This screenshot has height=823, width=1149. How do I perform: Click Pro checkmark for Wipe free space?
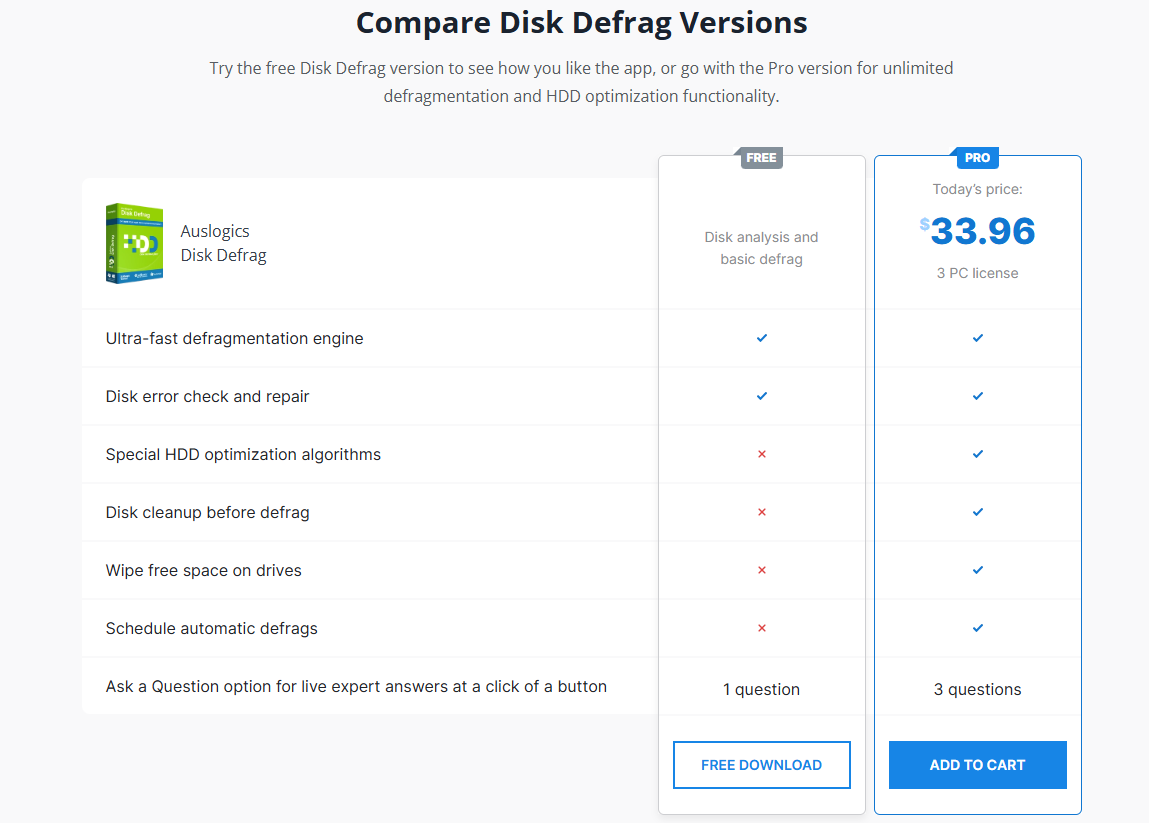(978, 571)
